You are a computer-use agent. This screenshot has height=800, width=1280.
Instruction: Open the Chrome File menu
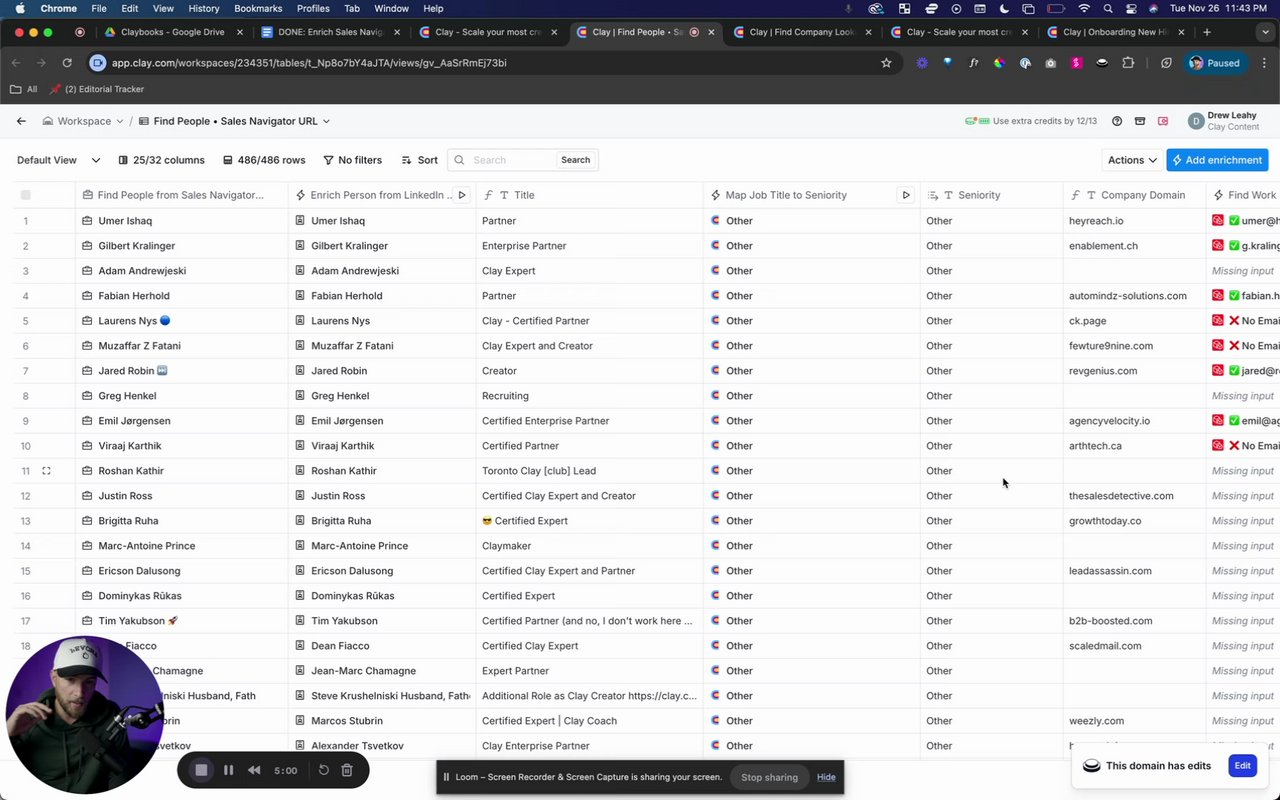(x=99, y=8)
